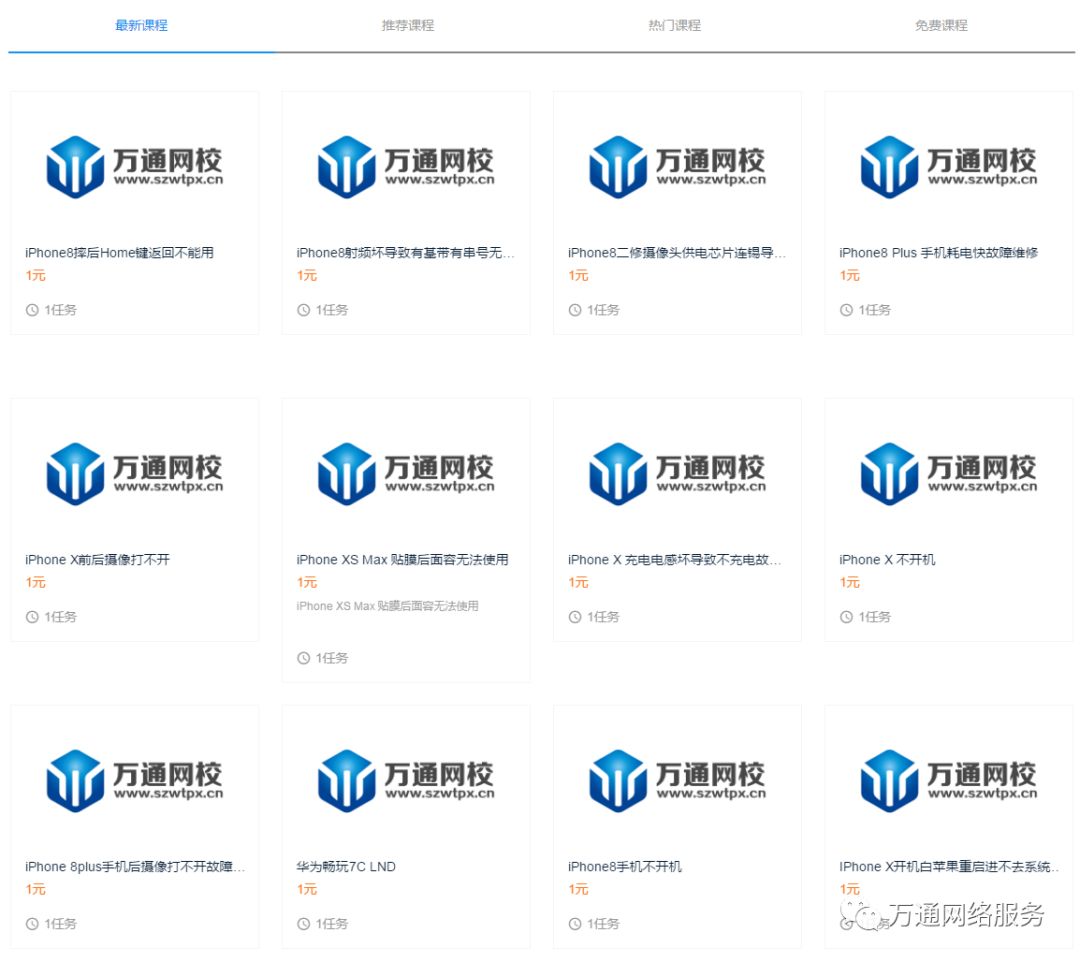Click clock icon under iPhone8手机不开机 course
Image resolution: width=1080 pixels, height=962 pixels.
[x=575, y=924]
